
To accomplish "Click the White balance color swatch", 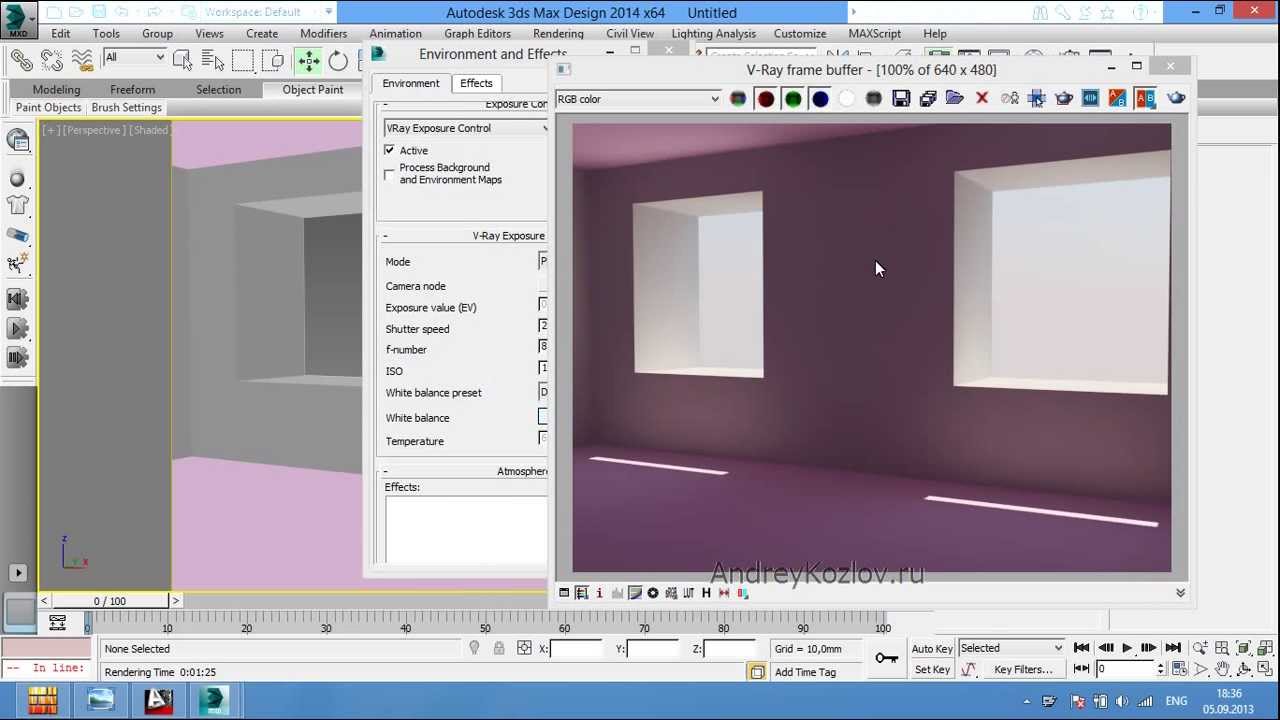I will click(543, 416).
